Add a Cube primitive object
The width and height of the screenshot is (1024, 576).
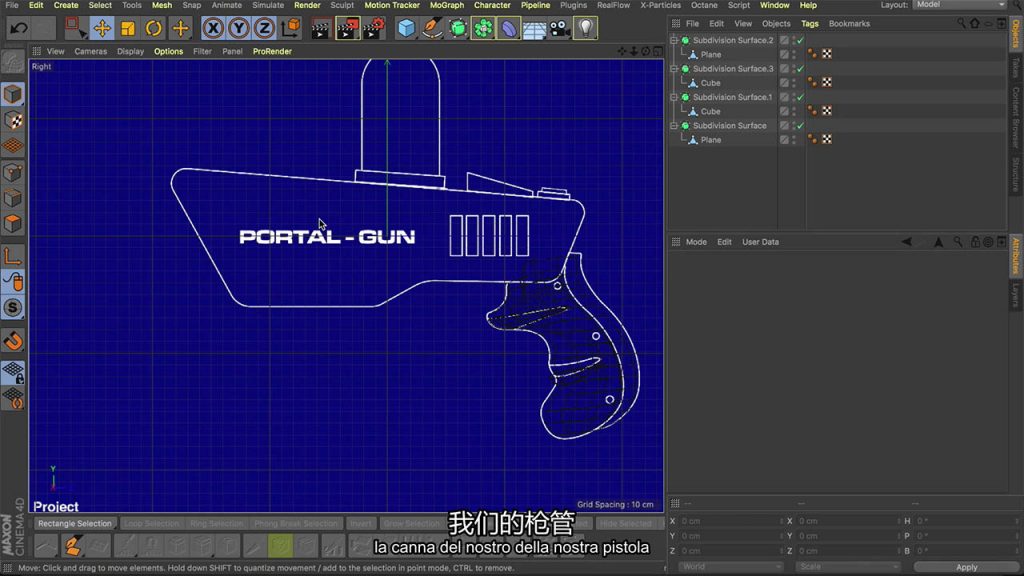406,28
